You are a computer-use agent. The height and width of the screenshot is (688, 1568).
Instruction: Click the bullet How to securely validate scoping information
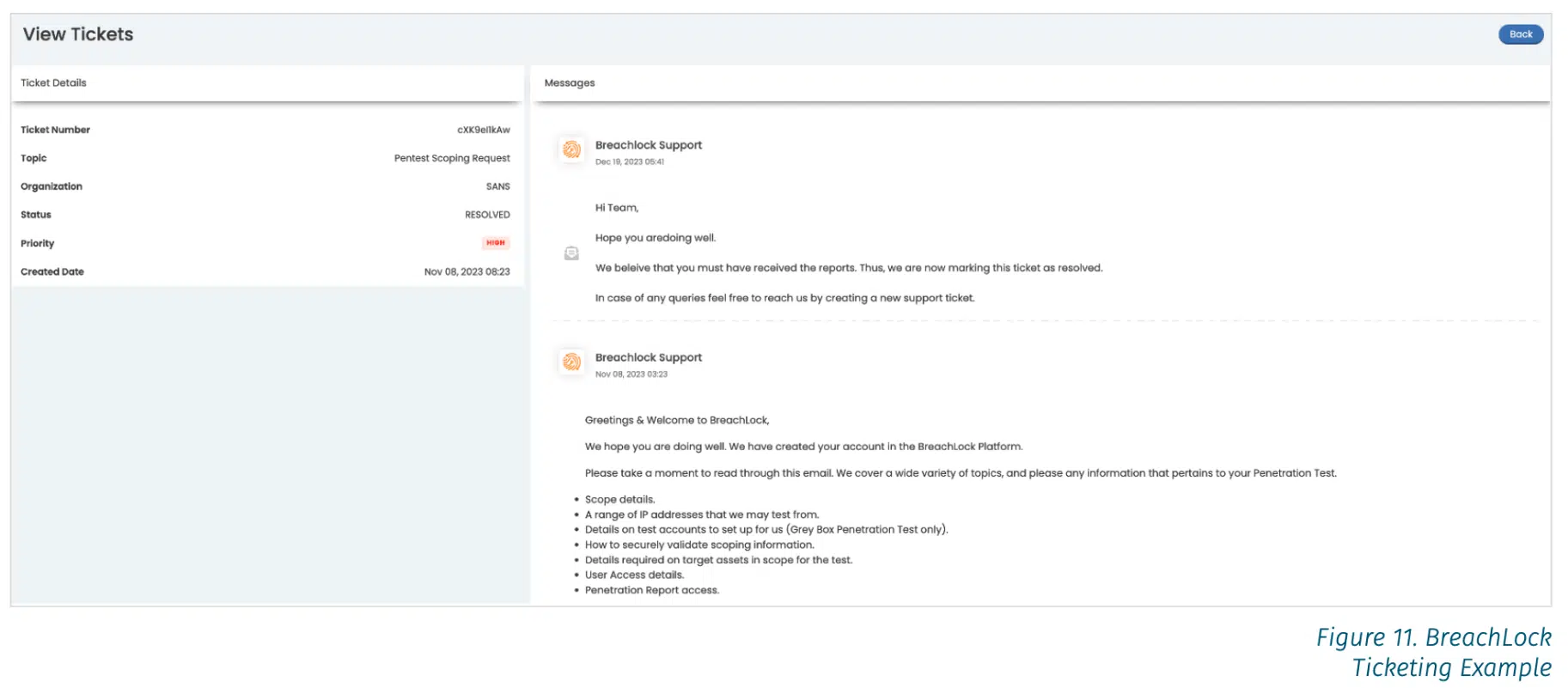point(699,545)
